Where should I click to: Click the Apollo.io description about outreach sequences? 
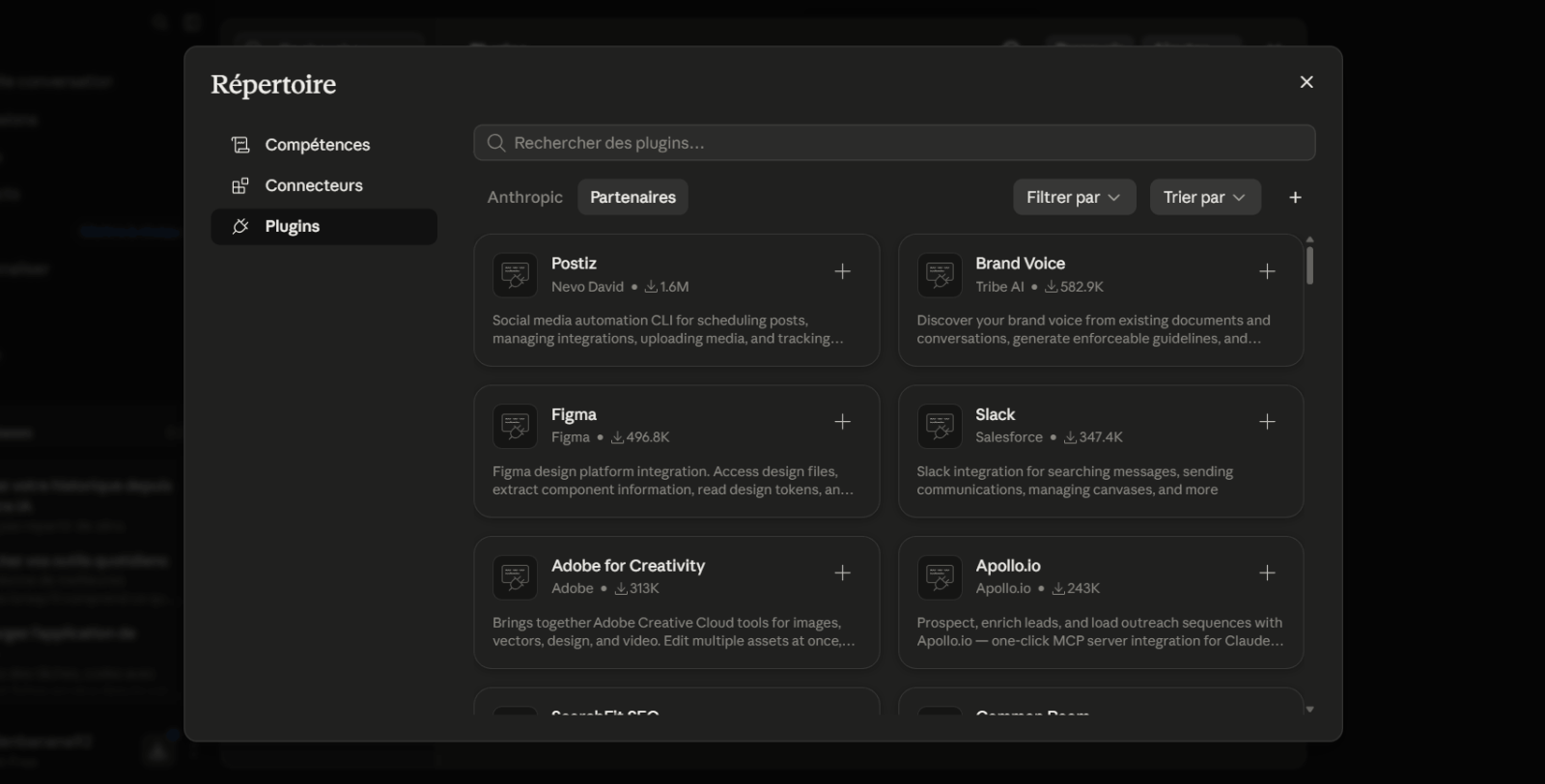coord(1100,631)
